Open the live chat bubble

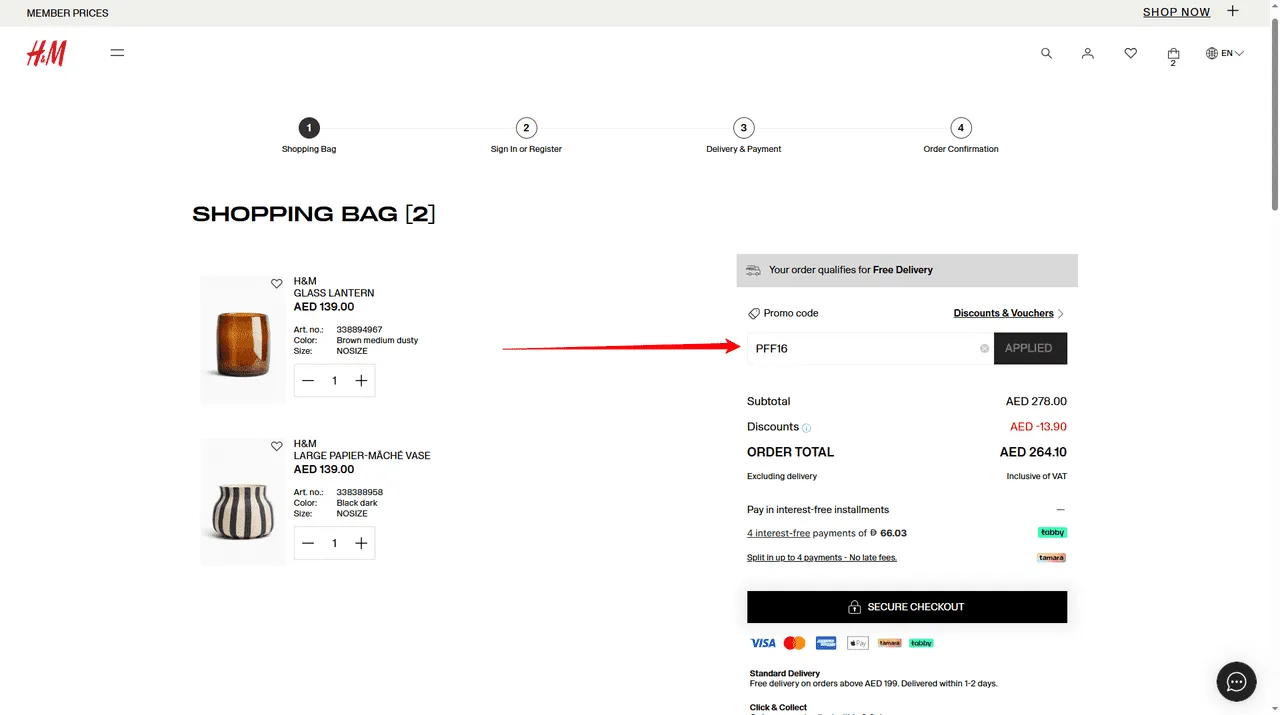tap(1236, 682)
